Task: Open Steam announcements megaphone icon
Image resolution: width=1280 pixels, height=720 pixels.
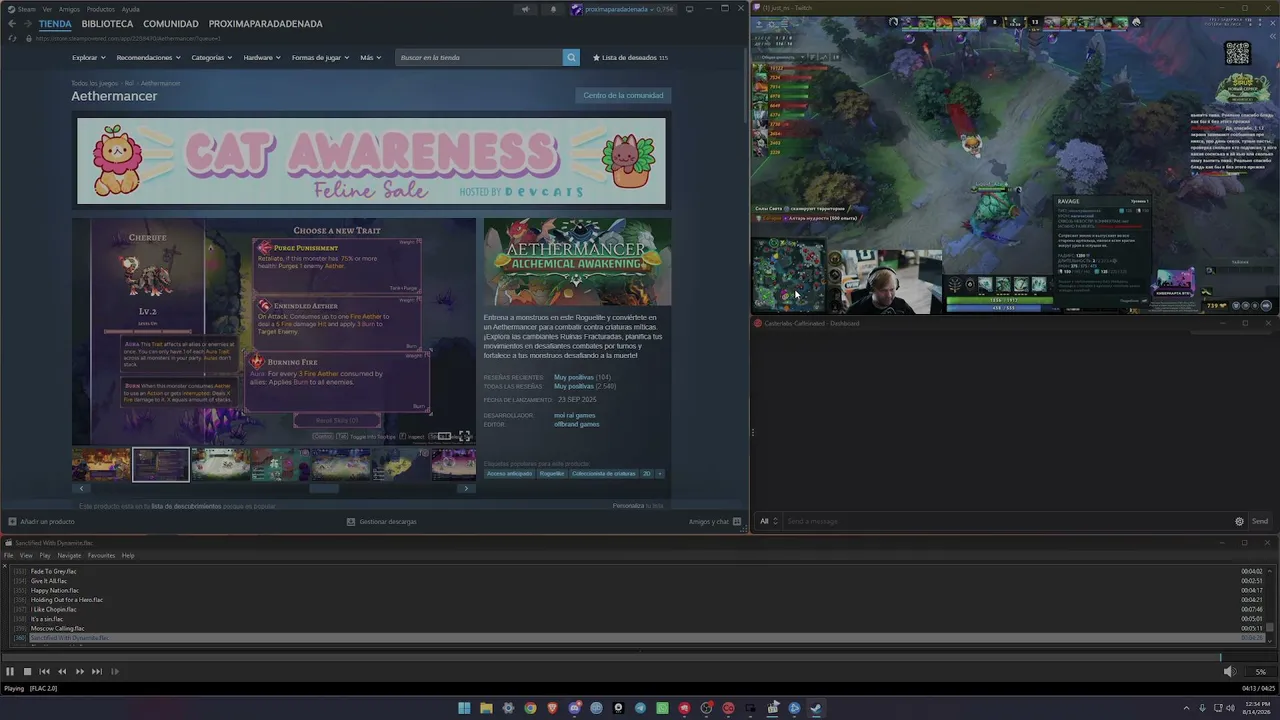Action: coord(525,9)
